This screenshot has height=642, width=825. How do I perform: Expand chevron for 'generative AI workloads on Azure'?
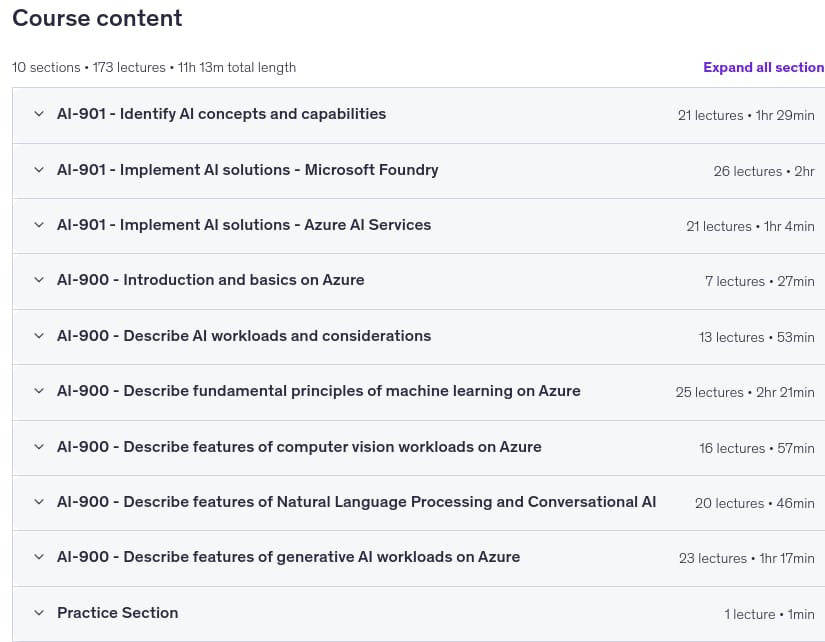[x=39, y=557]
